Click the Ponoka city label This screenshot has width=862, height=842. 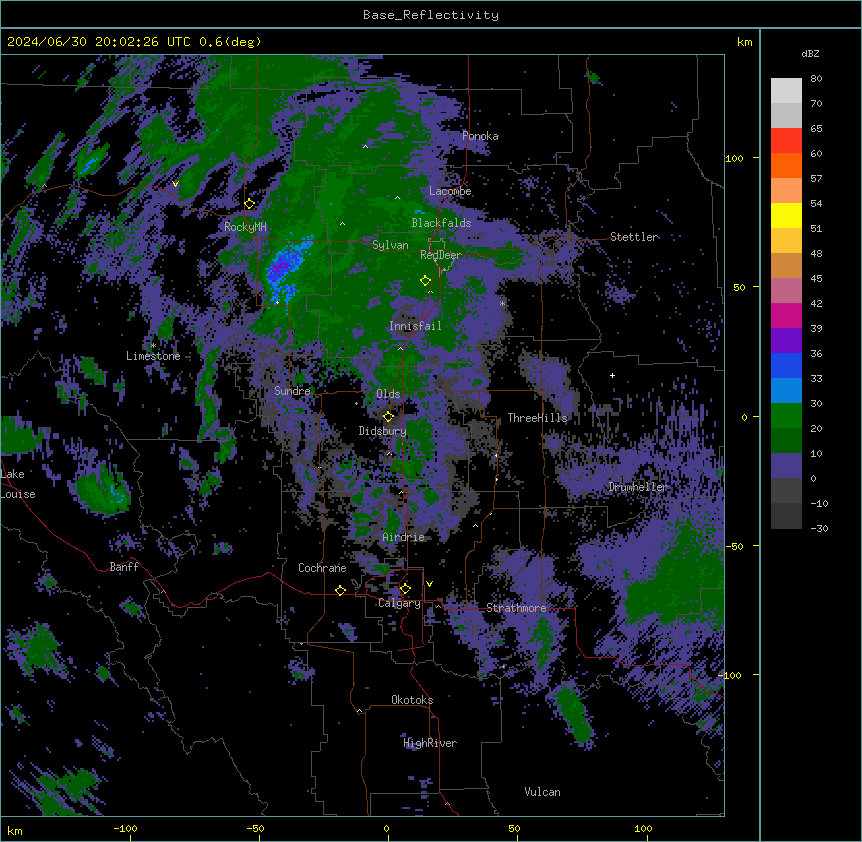(480, 136)
